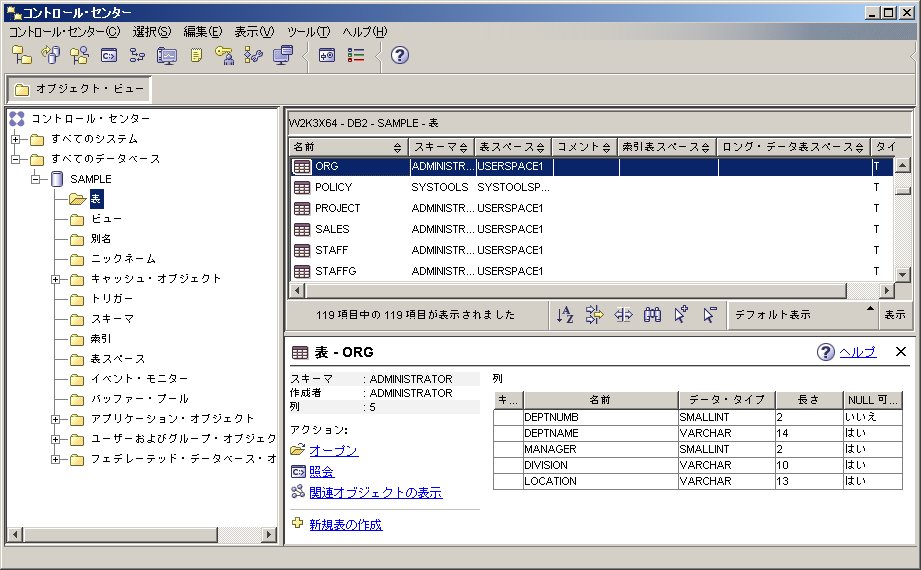Sort by the スキーマ column header
This screenshot has width=921, height=570.
point(441,147)
